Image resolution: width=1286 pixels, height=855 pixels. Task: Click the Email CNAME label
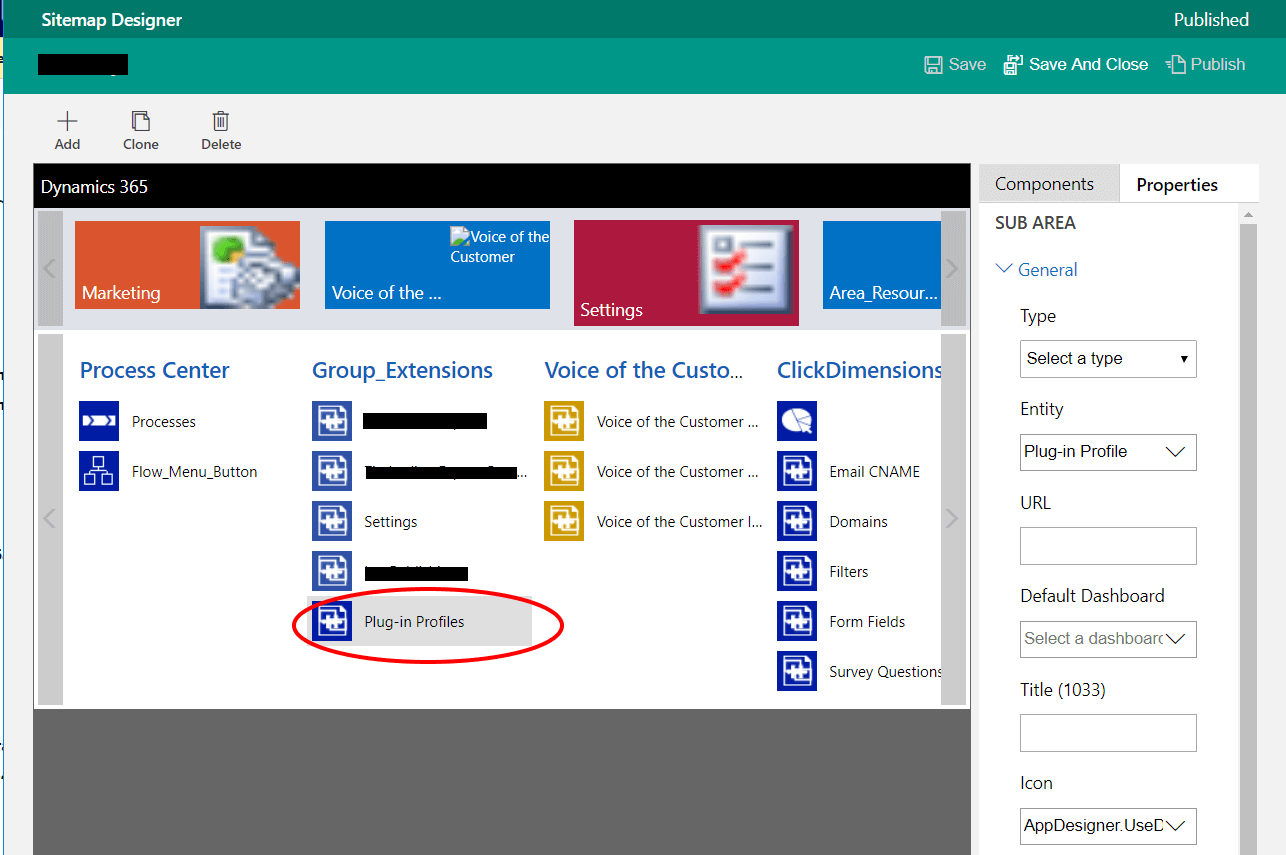(x=875, y=472)
